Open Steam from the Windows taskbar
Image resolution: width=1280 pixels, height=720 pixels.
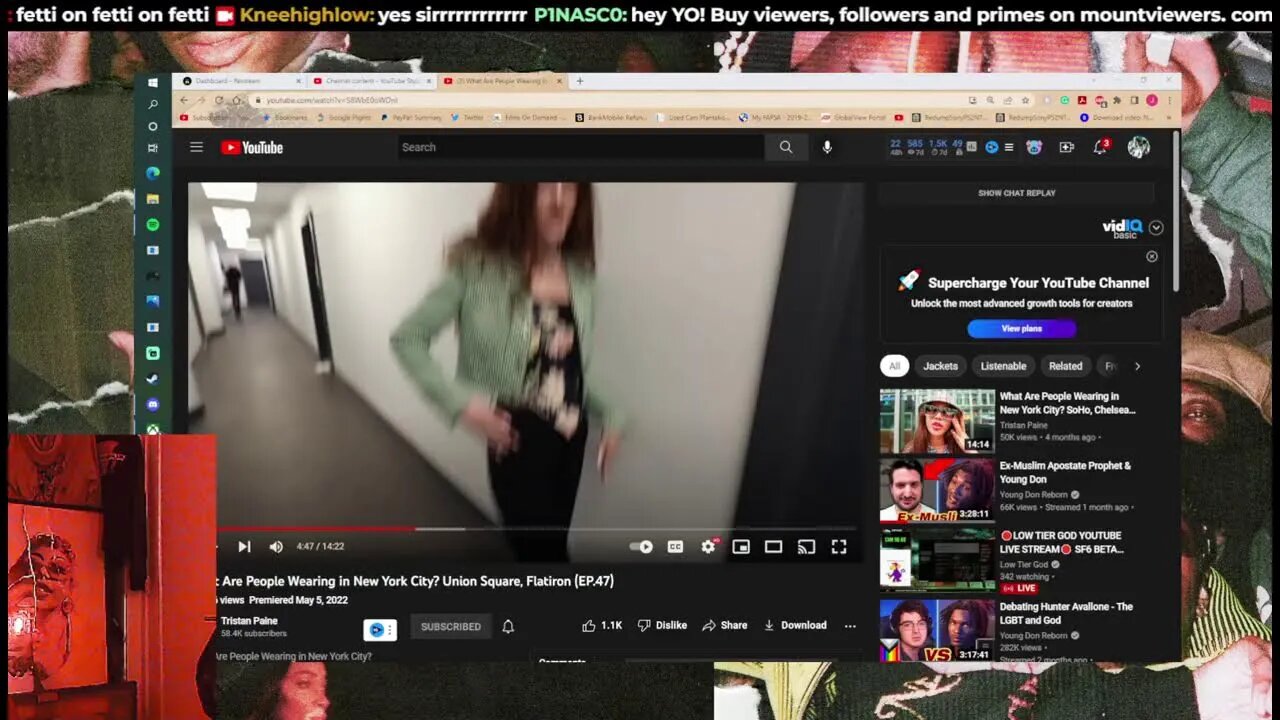point(153,379)
